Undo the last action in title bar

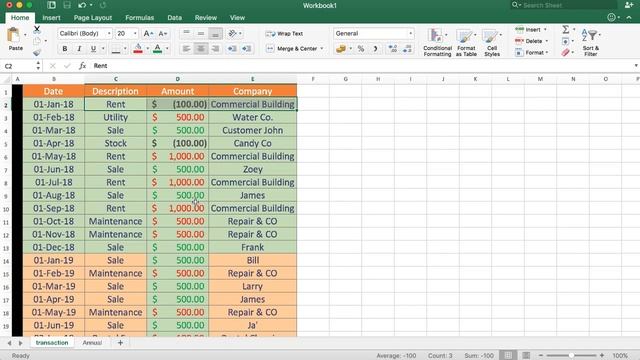(82, 5)
